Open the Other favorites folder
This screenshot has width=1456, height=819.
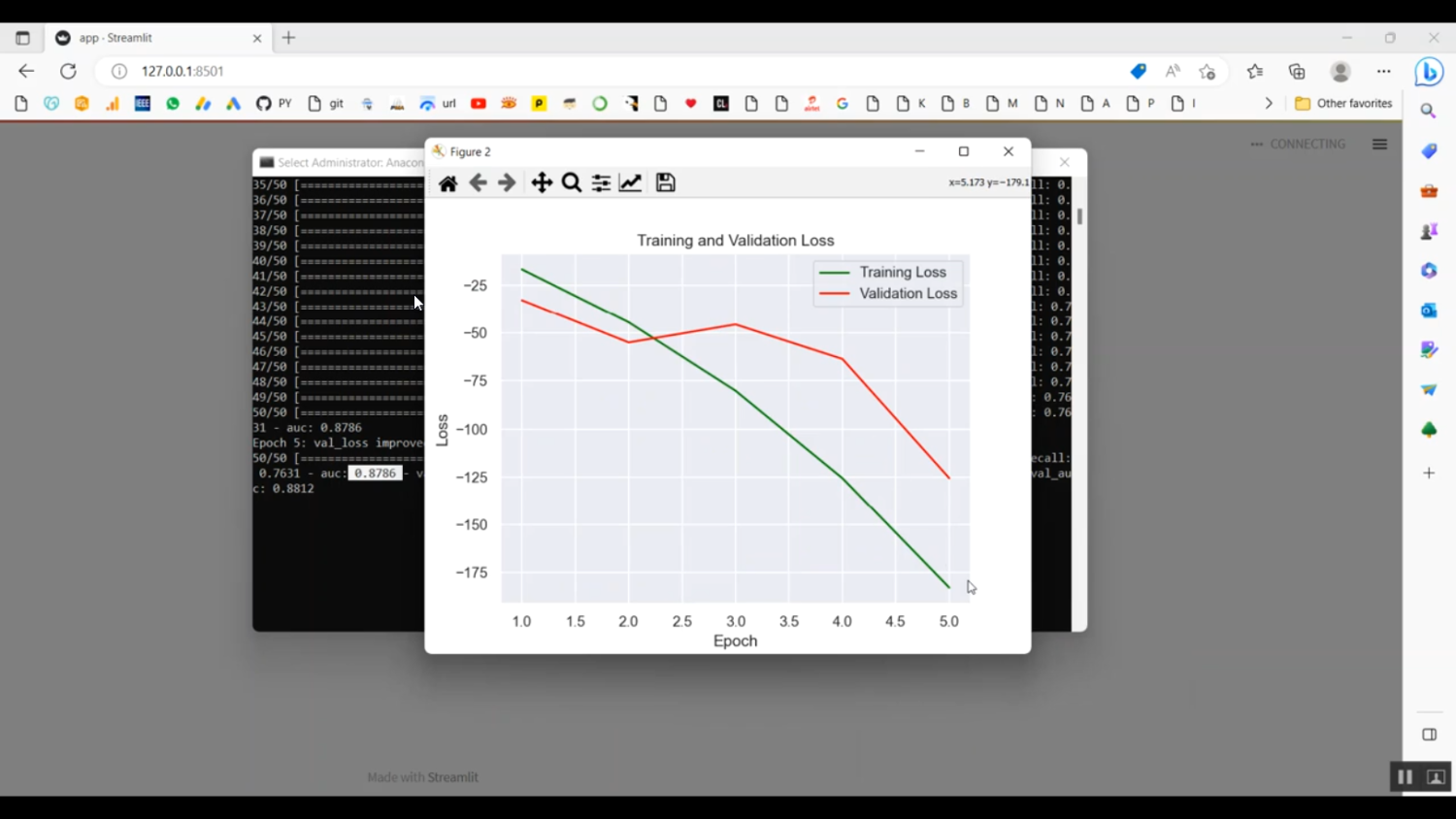point(1344,103)
